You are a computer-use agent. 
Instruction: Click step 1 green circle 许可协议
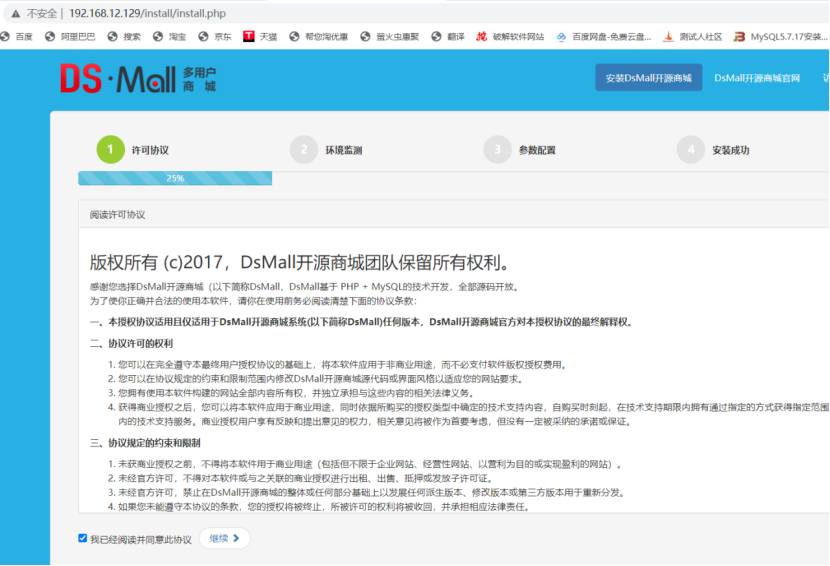click(111, 150)
